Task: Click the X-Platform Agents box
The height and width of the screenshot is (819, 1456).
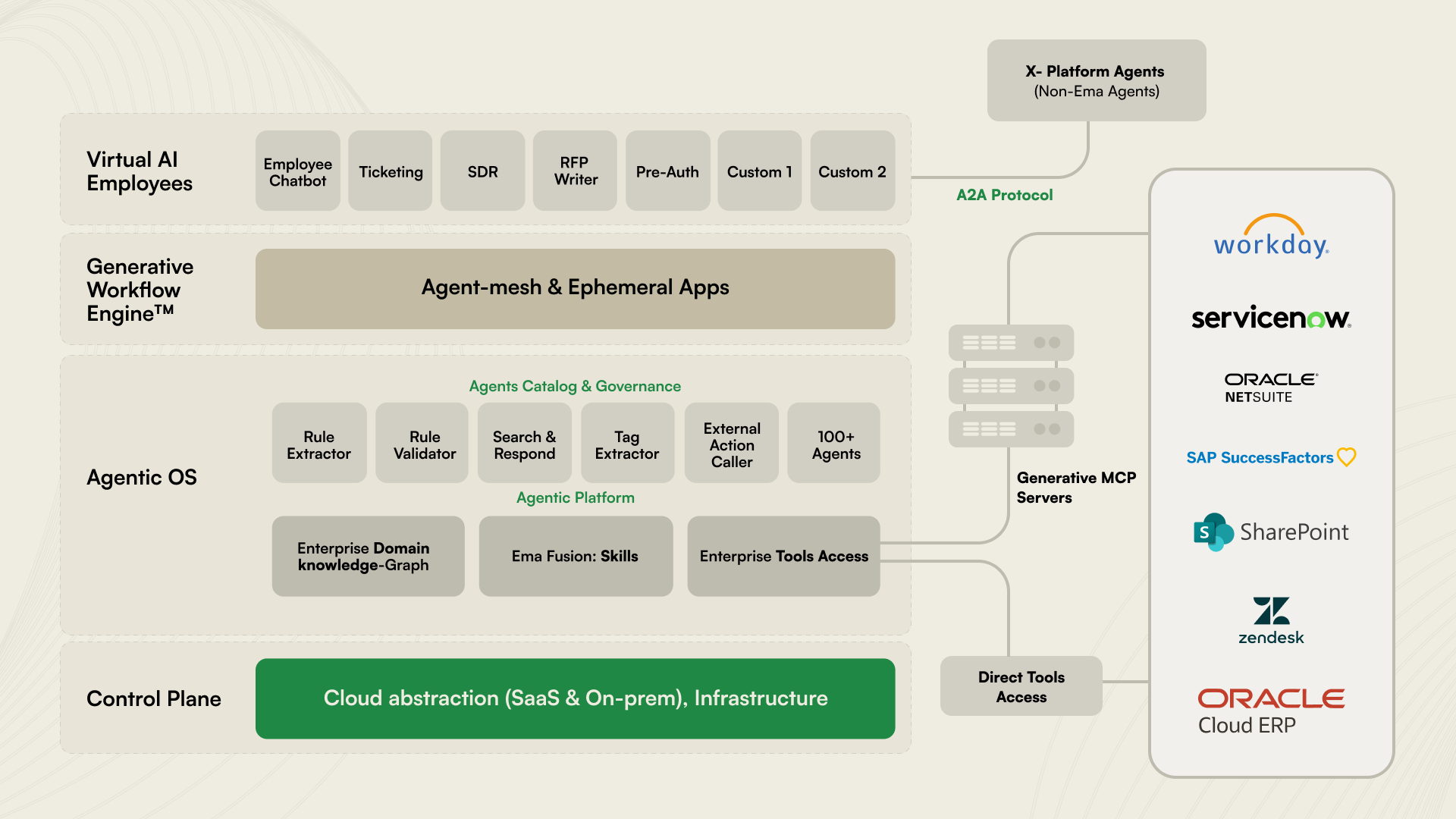Action: click(x=1096, y=80)
